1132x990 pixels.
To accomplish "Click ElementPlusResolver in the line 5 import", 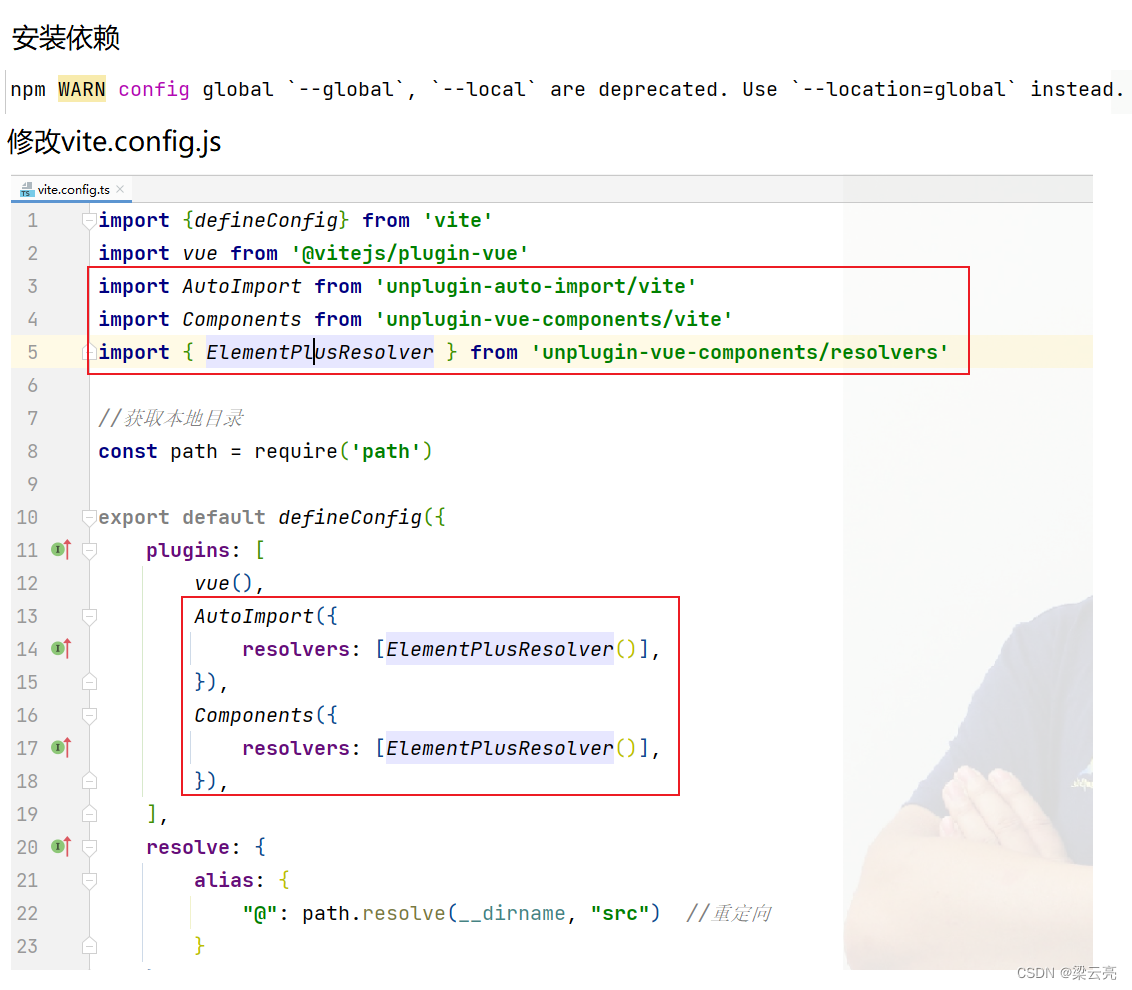I will 320,352.
